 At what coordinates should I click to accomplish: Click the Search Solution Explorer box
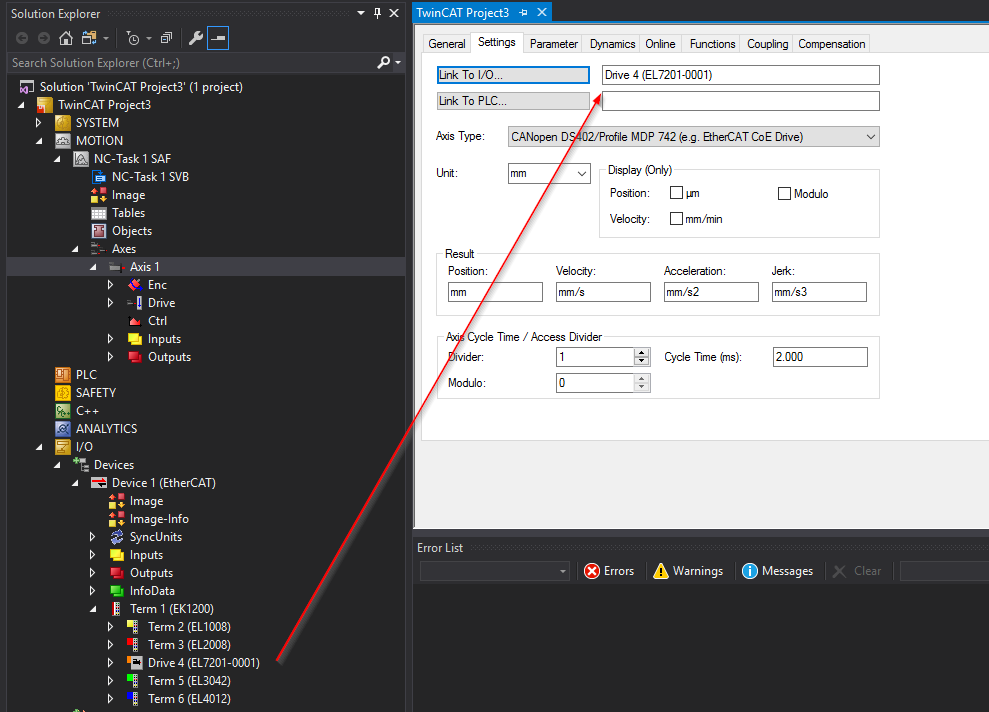[x=192, y=62]
